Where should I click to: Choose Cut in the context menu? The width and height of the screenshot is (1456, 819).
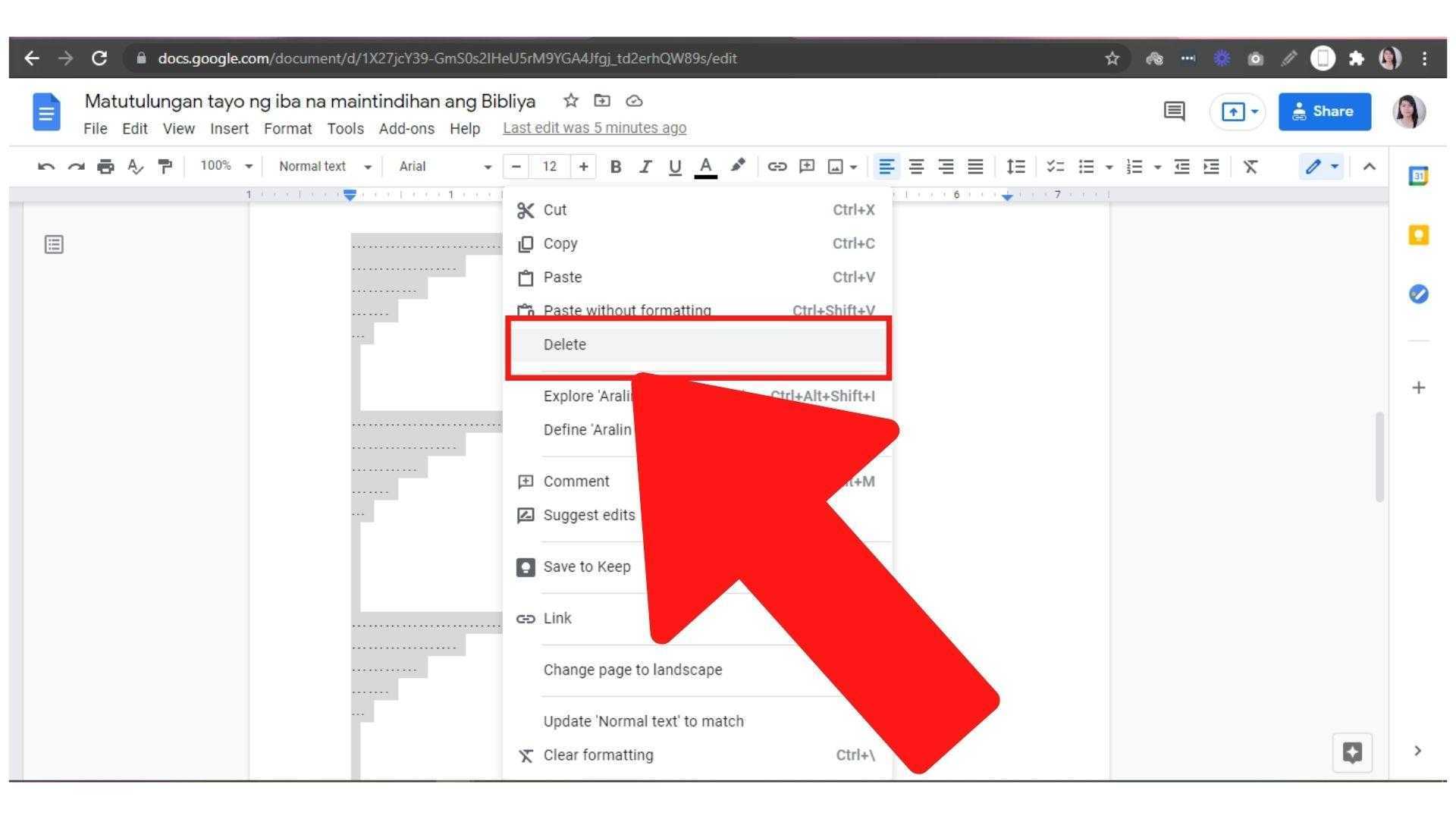(698, 210)
